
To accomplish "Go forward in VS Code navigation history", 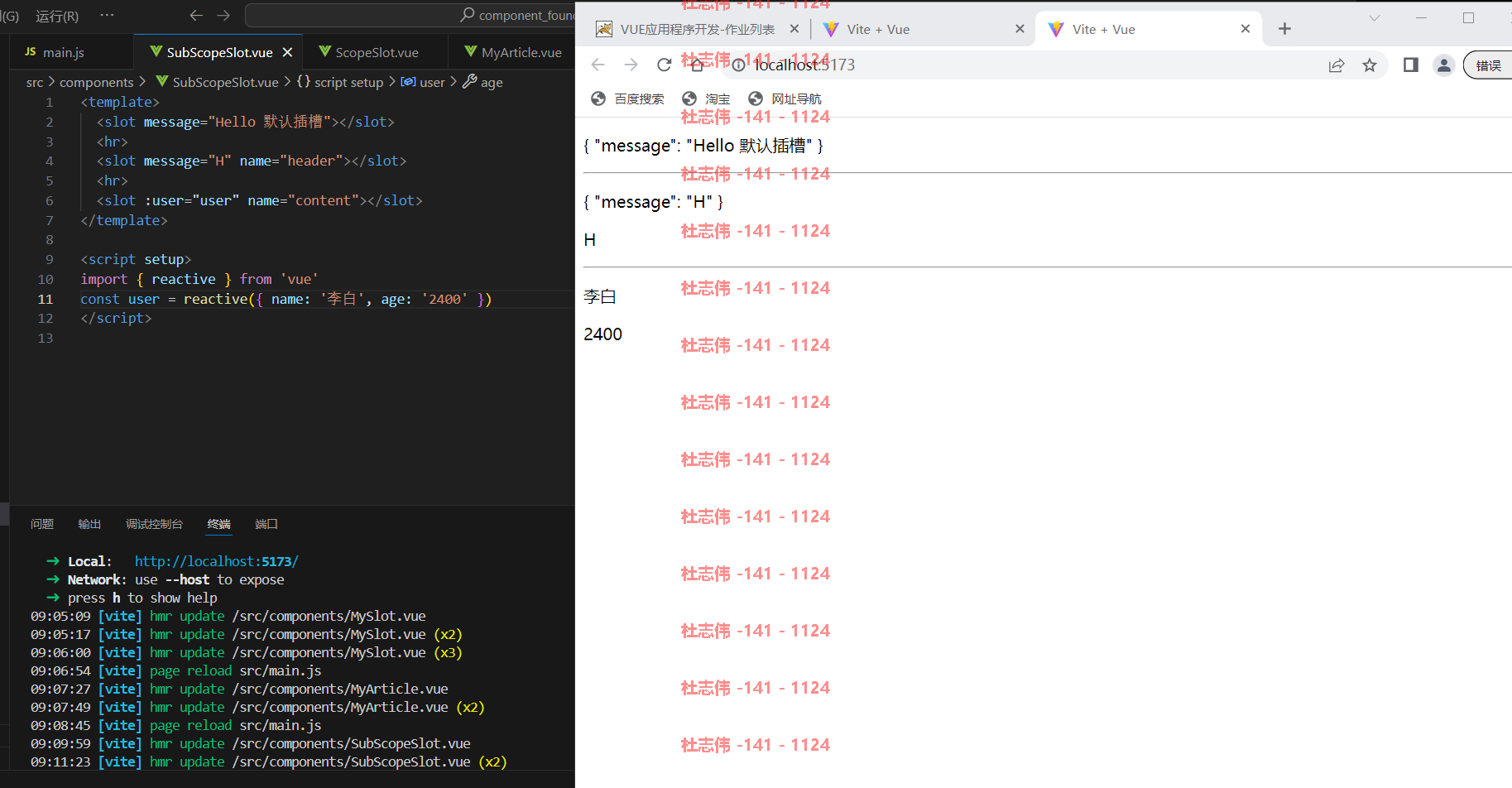I will coord(223,15).
